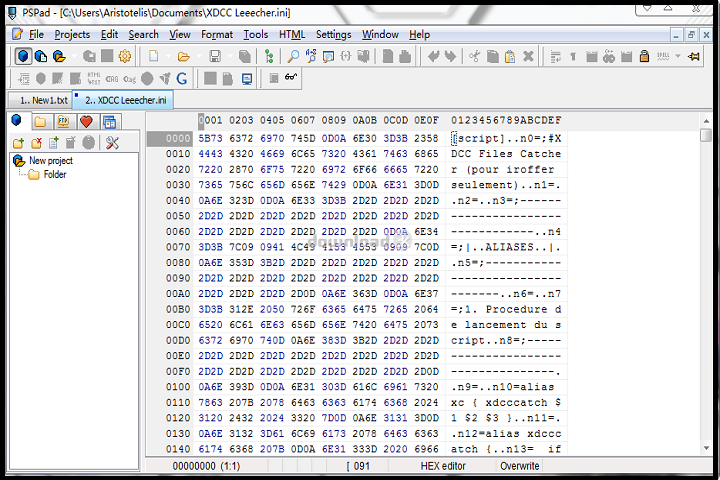The image size is (720, 480).
Task: Select the New project tree item
Action: [50, 160]
